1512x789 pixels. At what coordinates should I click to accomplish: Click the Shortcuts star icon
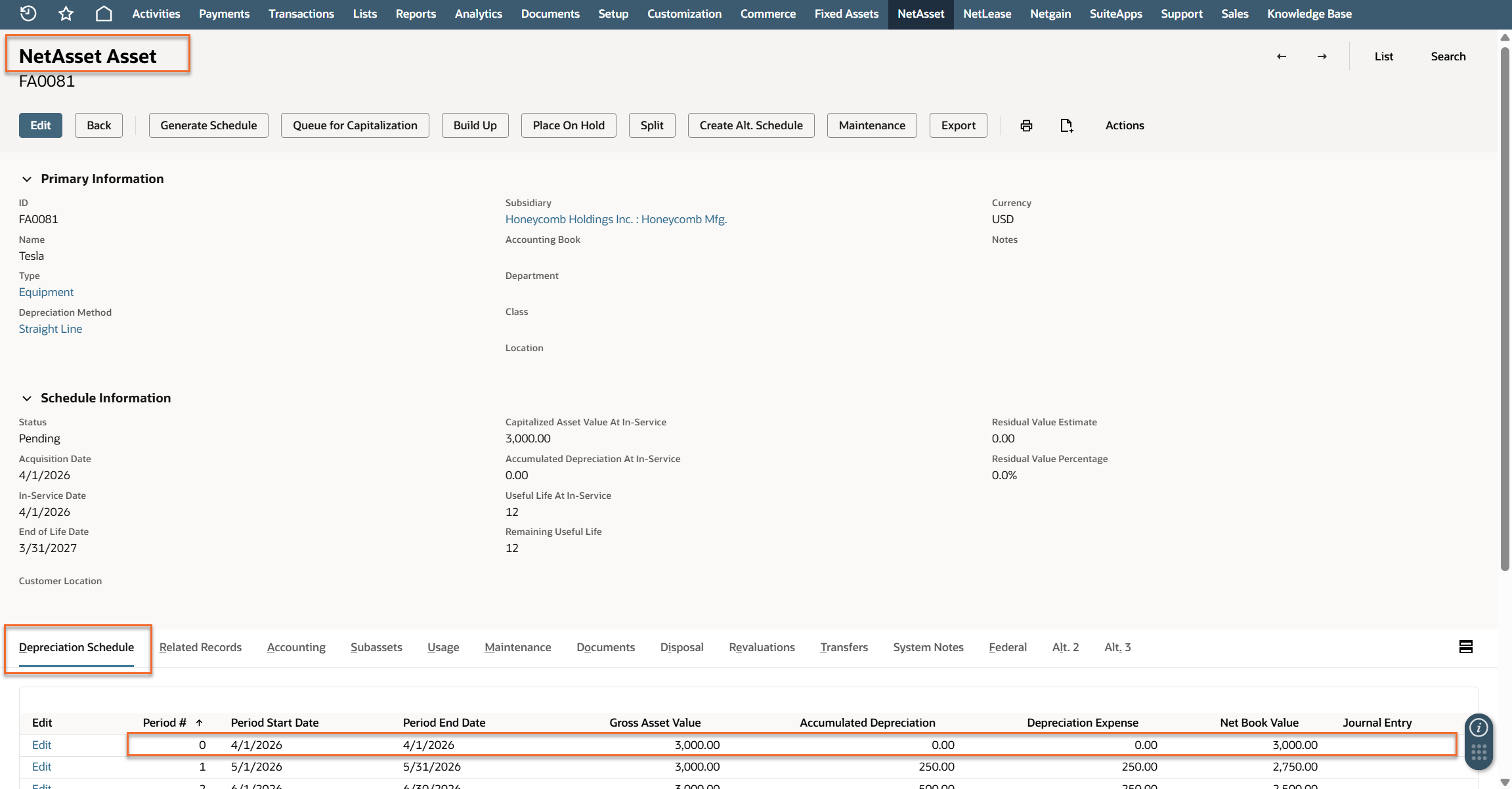pos(66,13)
